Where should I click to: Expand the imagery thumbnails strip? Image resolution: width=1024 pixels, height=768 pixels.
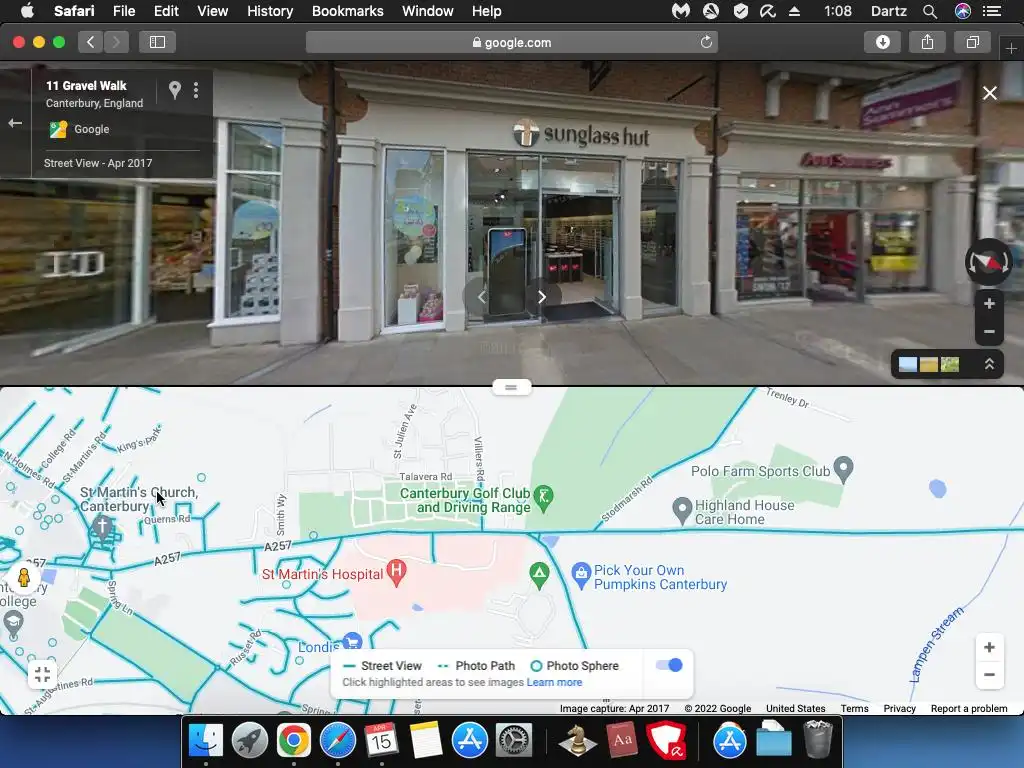989,364
